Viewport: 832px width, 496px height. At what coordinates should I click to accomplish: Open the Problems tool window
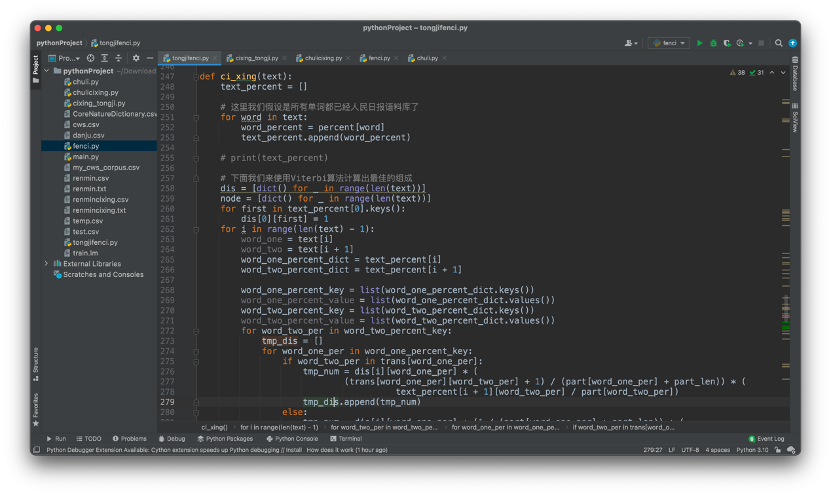pos(129,439)
